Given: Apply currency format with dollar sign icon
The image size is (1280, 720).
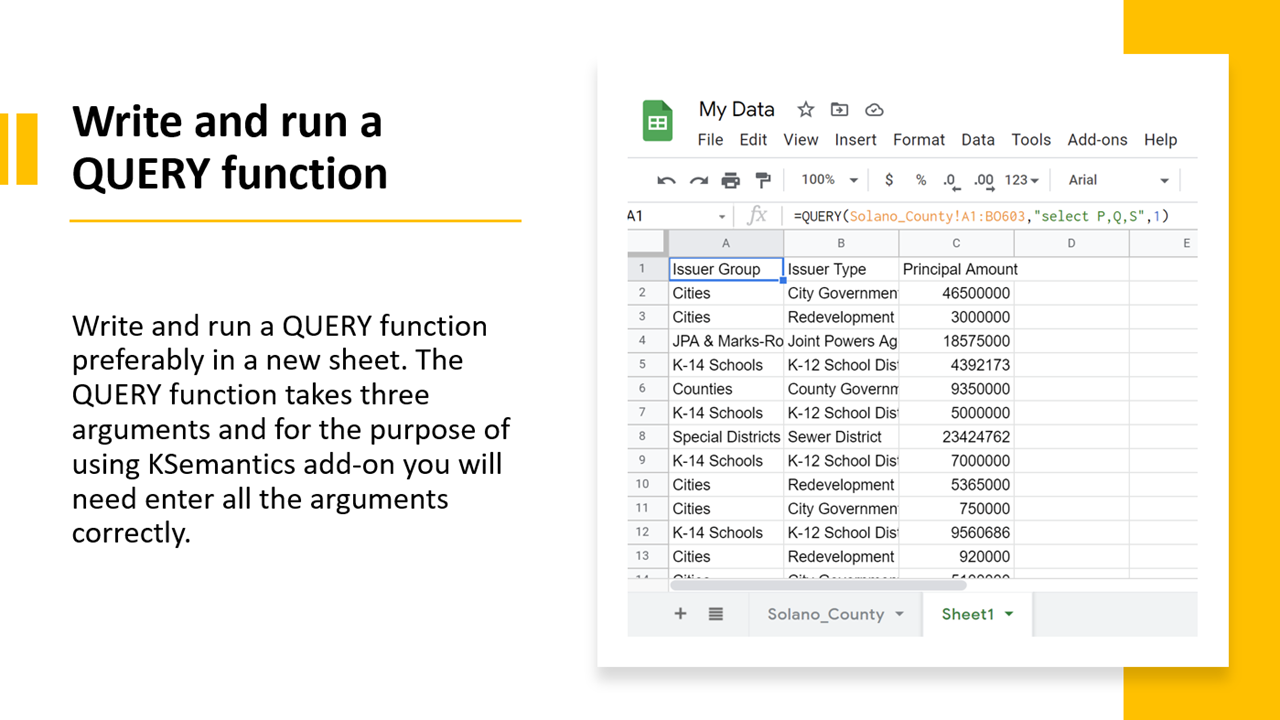Looking at the screenshot, I should 889,180.
